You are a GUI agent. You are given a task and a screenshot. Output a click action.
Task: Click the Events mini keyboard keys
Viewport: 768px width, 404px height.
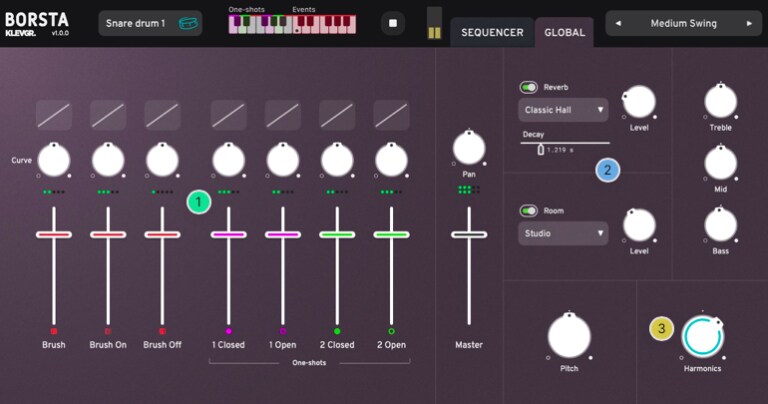point(324,24)
